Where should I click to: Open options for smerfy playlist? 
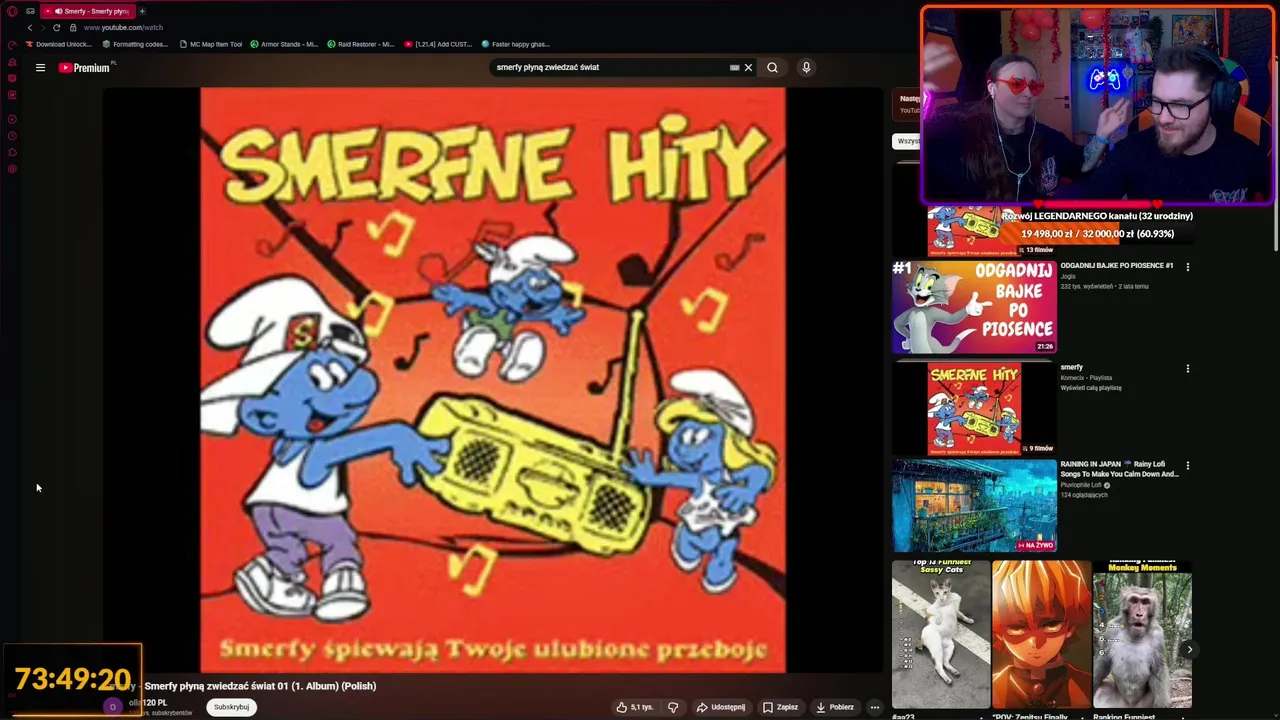[1188, 369]
